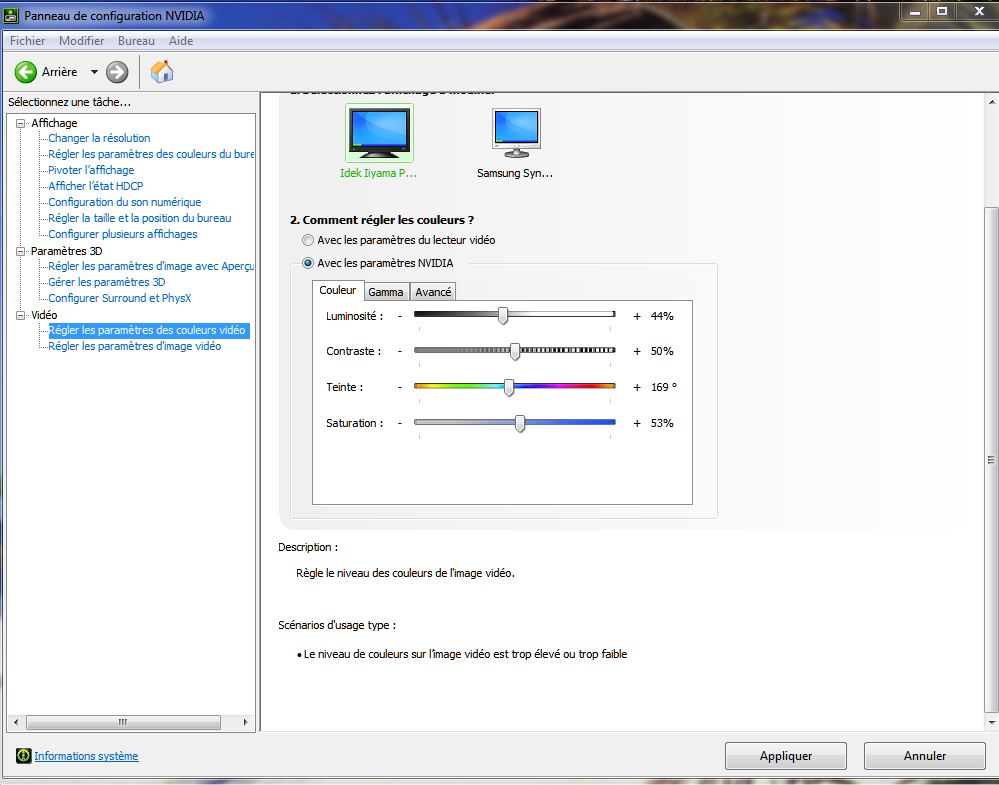Screen dimensions: 999x785
Task: Open 'Configuration du son numérique' task
Action: click(125, 202)
